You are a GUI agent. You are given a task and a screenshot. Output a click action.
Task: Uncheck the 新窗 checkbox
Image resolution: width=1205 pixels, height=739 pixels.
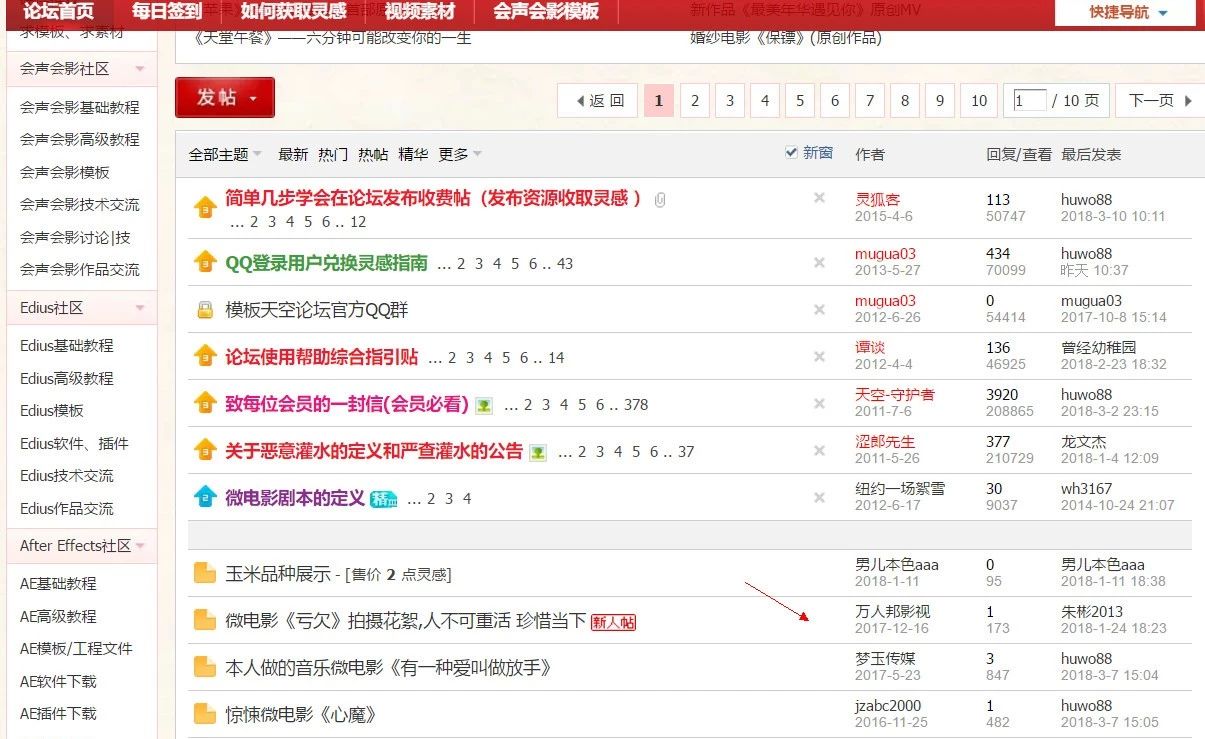click(x=789, y=153)
